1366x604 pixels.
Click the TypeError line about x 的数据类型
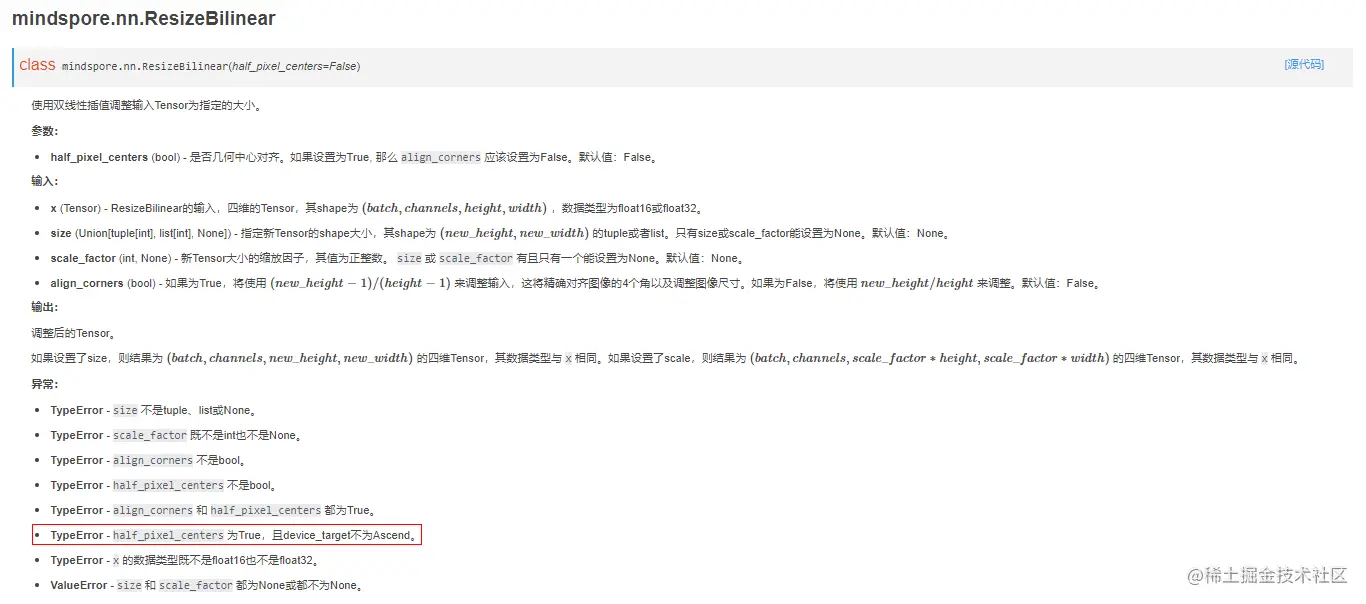[x=184, y=560]
